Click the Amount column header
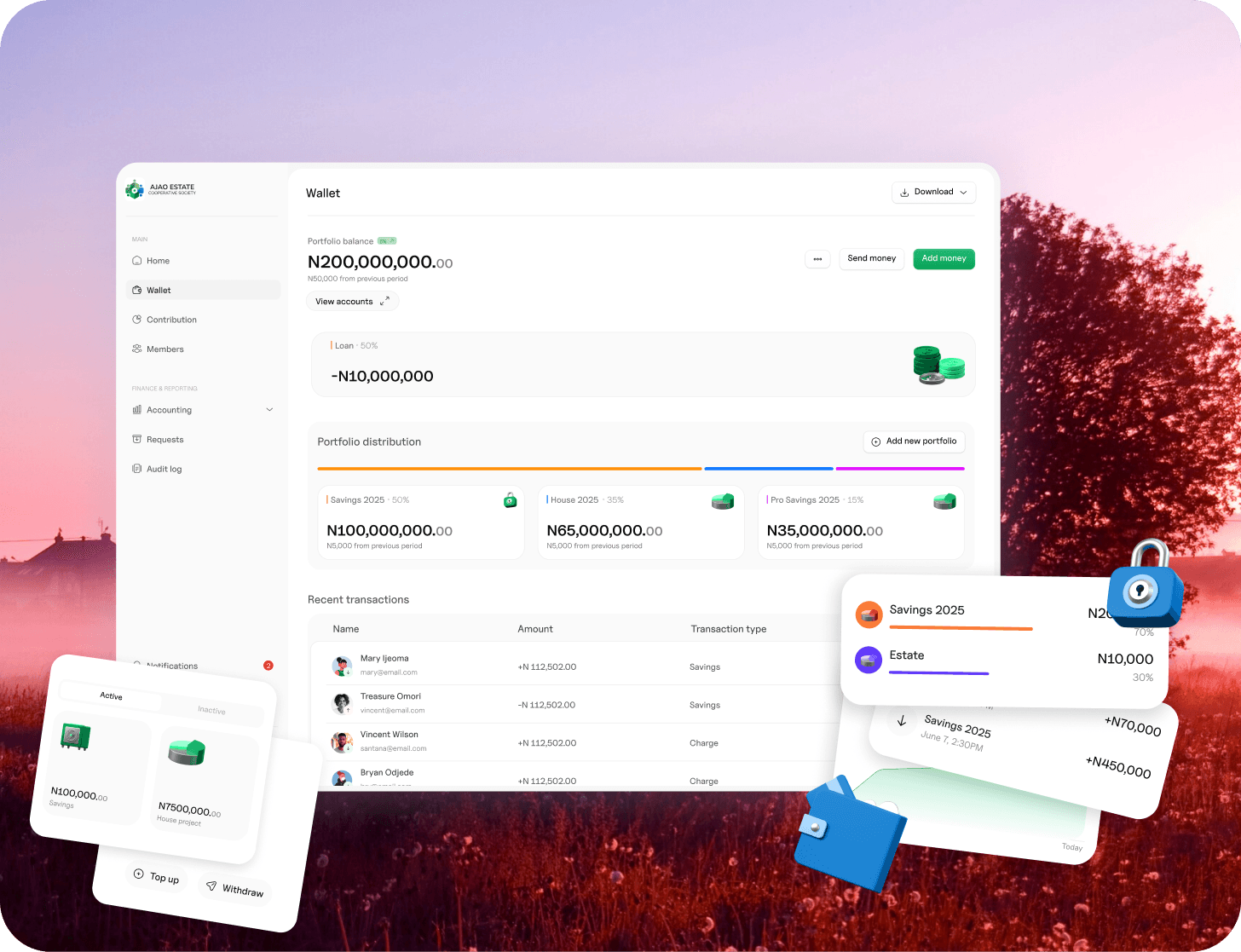The width and height of the screenshot is (1241, 952). tap(535, 629)
